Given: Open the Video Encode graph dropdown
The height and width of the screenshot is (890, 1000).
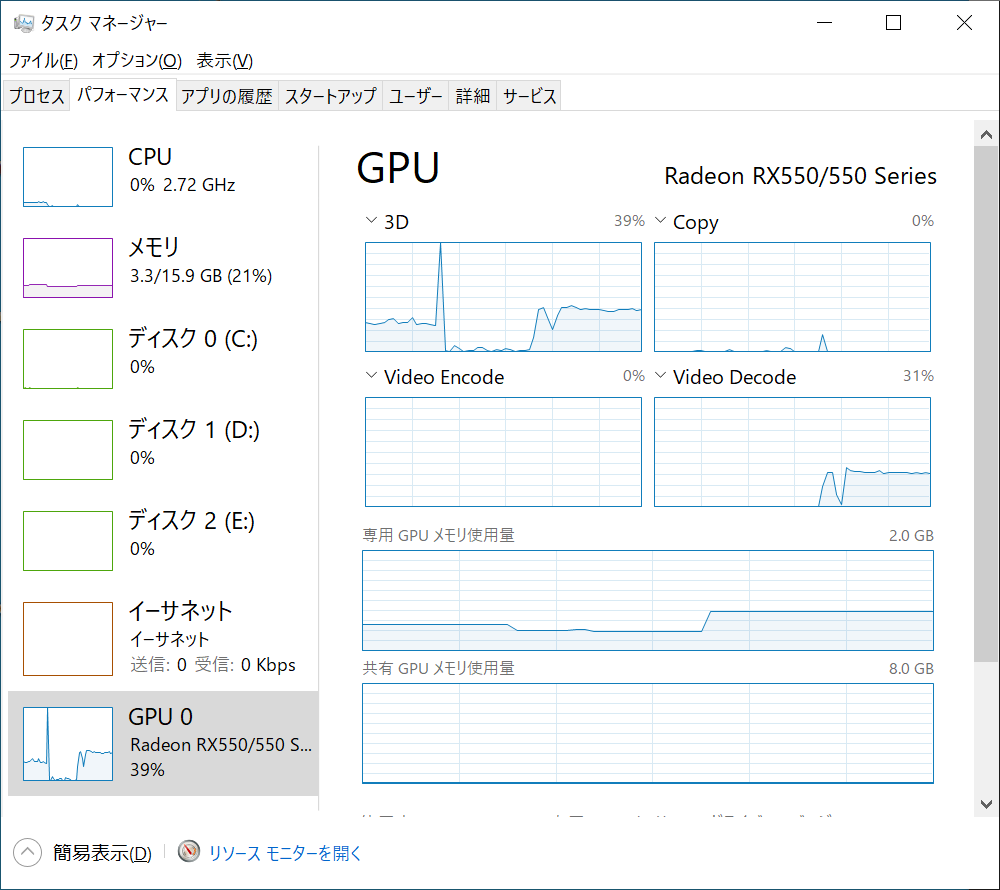Looking at the screenshot, I should (x=372, y=377).
